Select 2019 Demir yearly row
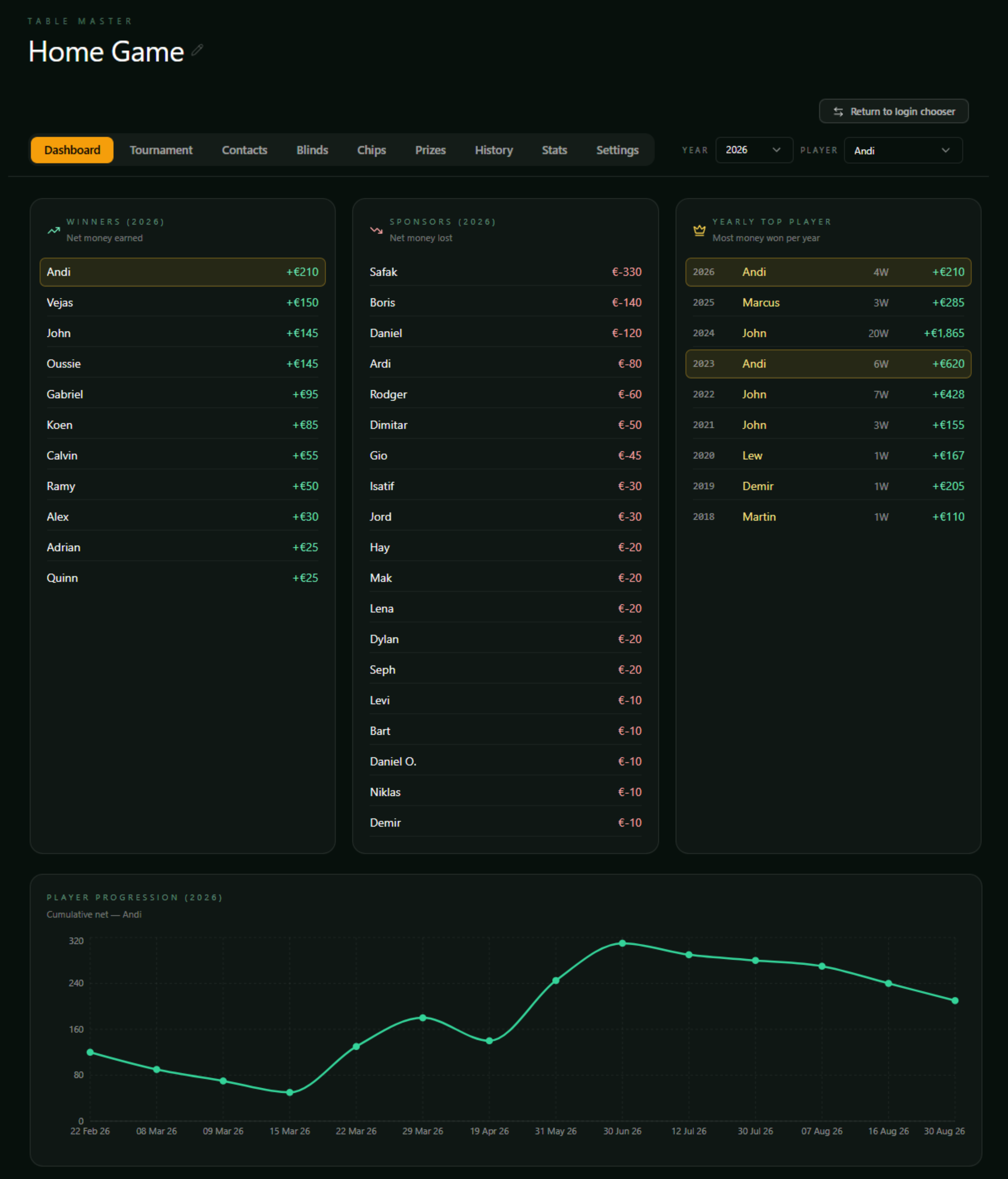Viewport: 1008px width, 1179px height. pos(828,486)
